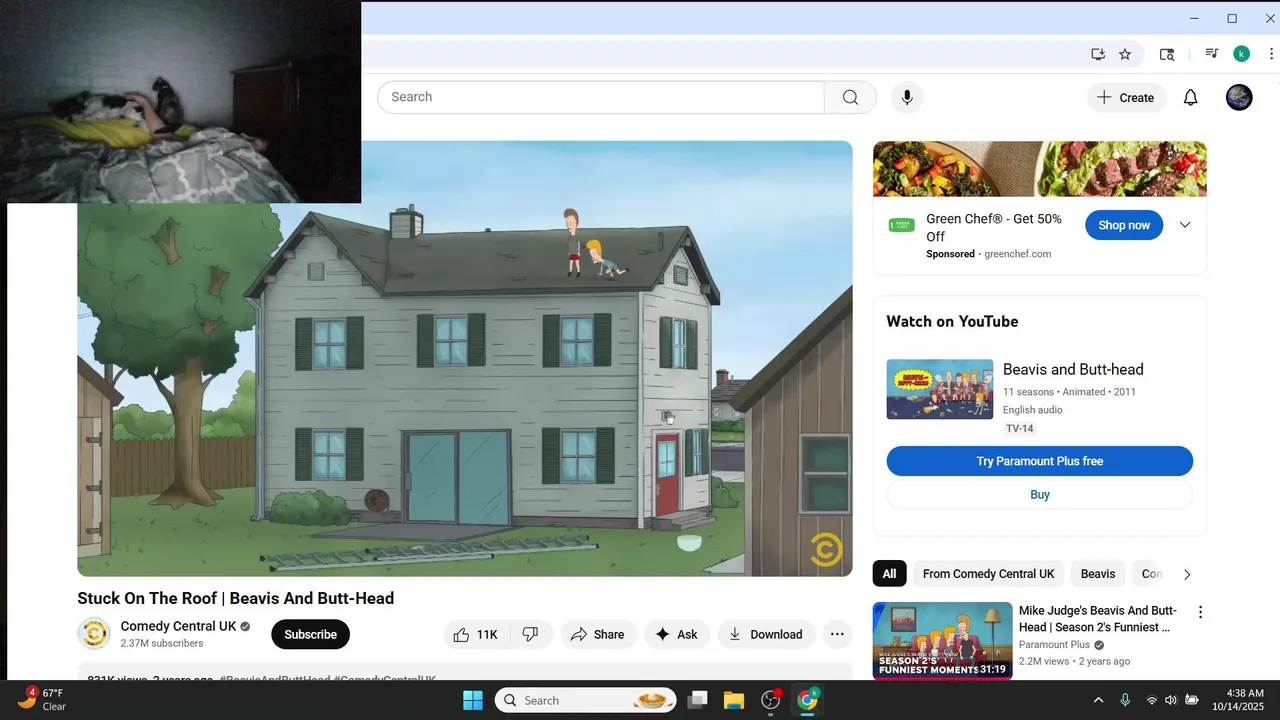
Task: Open the Beavis and Butt-head show title
Action: tap(1073, 369)
